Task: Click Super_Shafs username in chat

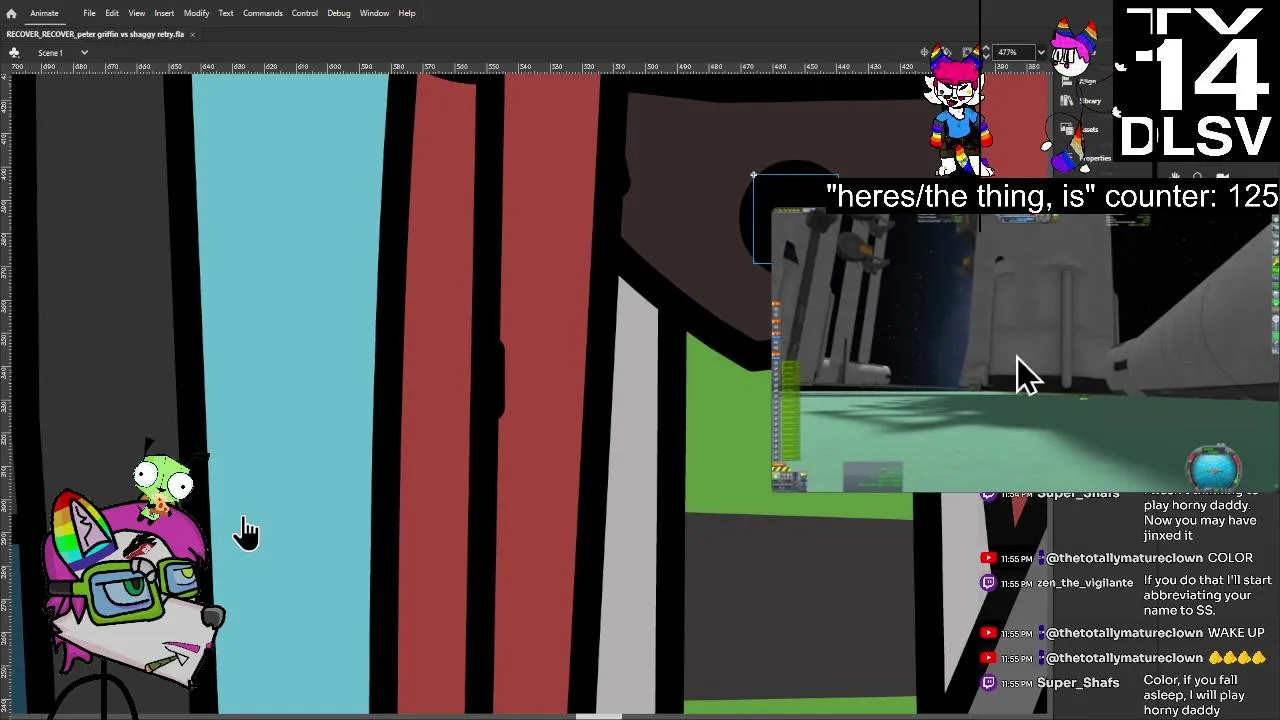Action: 1078,683
